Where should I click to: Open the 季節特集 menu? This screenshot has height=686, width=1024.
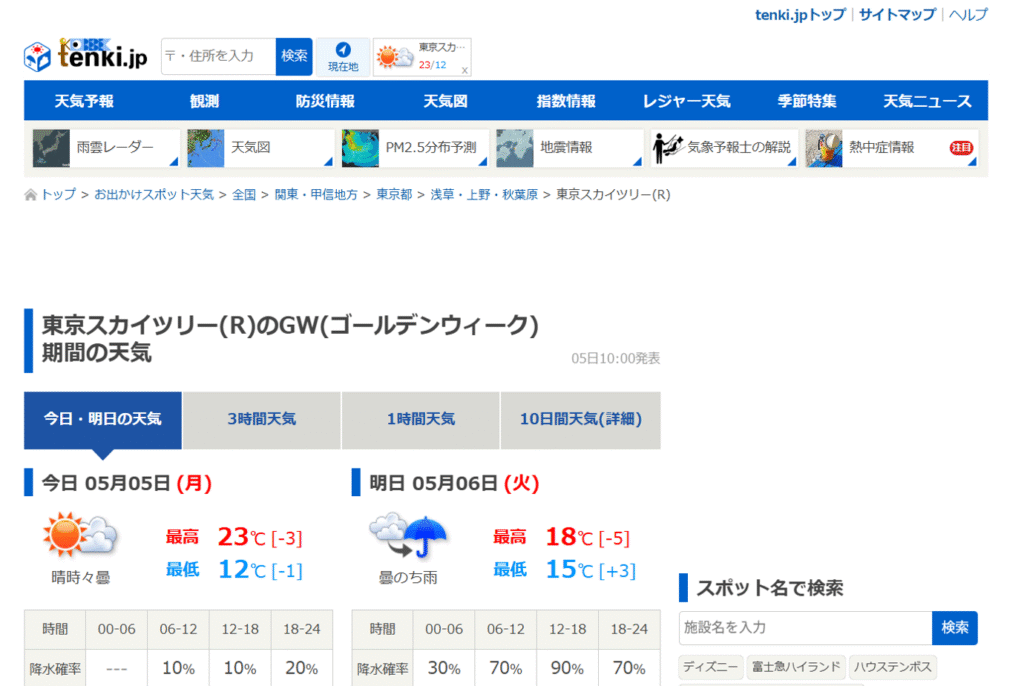807,101
